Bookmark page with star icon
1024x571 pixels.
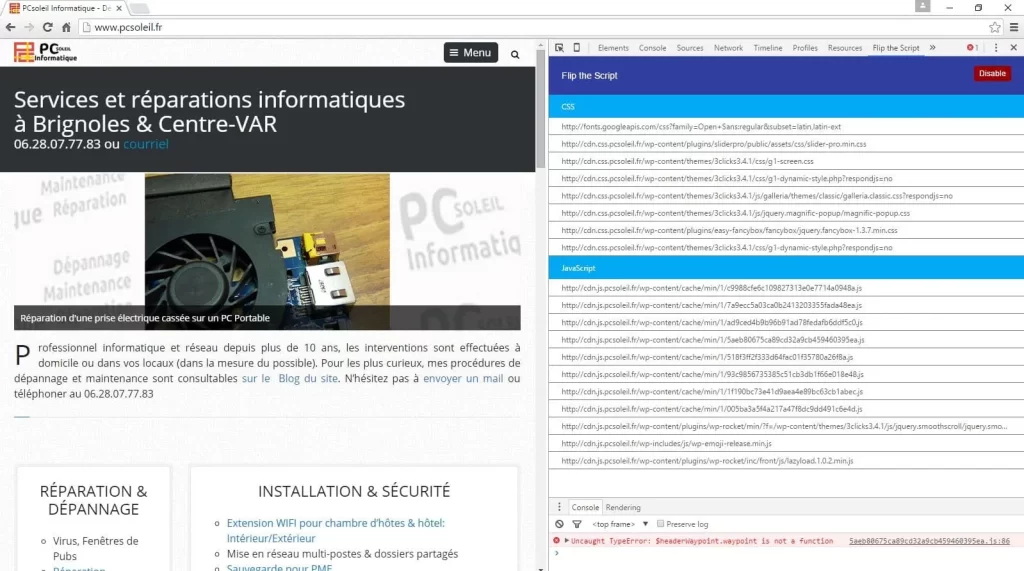coord(995,27)
